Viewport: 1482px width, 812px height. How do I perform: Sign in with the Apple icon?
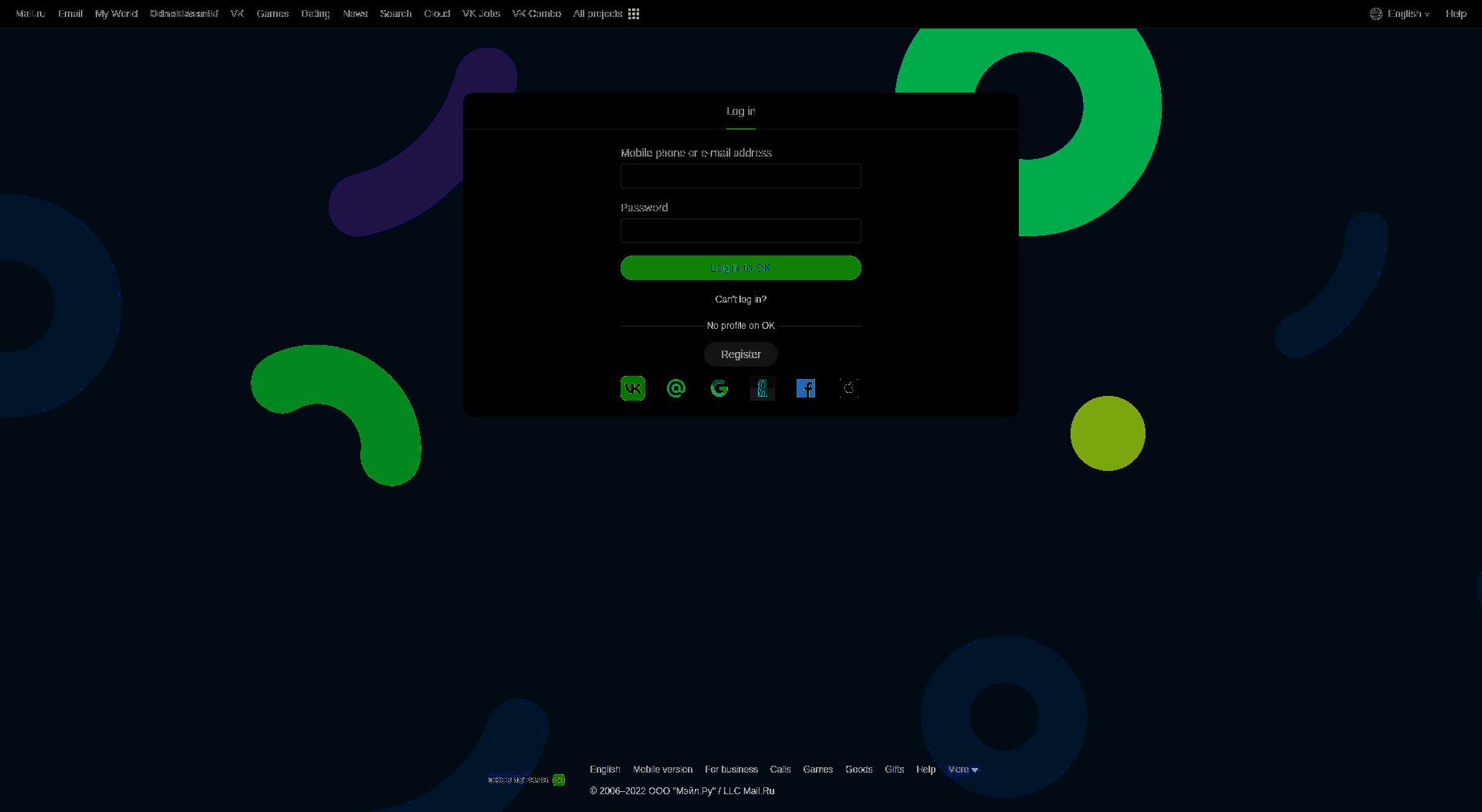click(x=849, y=388)
